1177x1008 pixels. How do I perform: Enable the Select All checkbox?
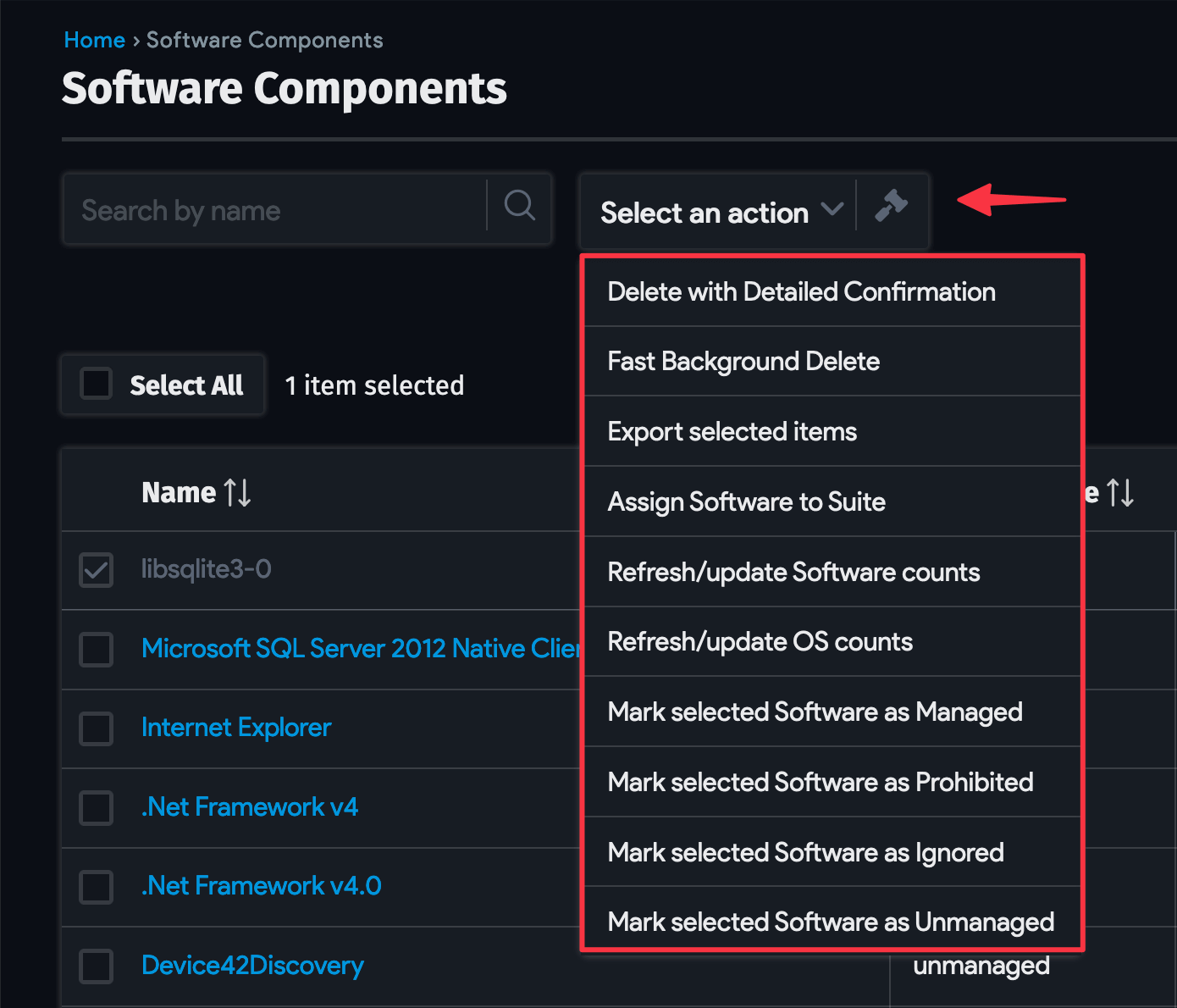tap(96, 384)
